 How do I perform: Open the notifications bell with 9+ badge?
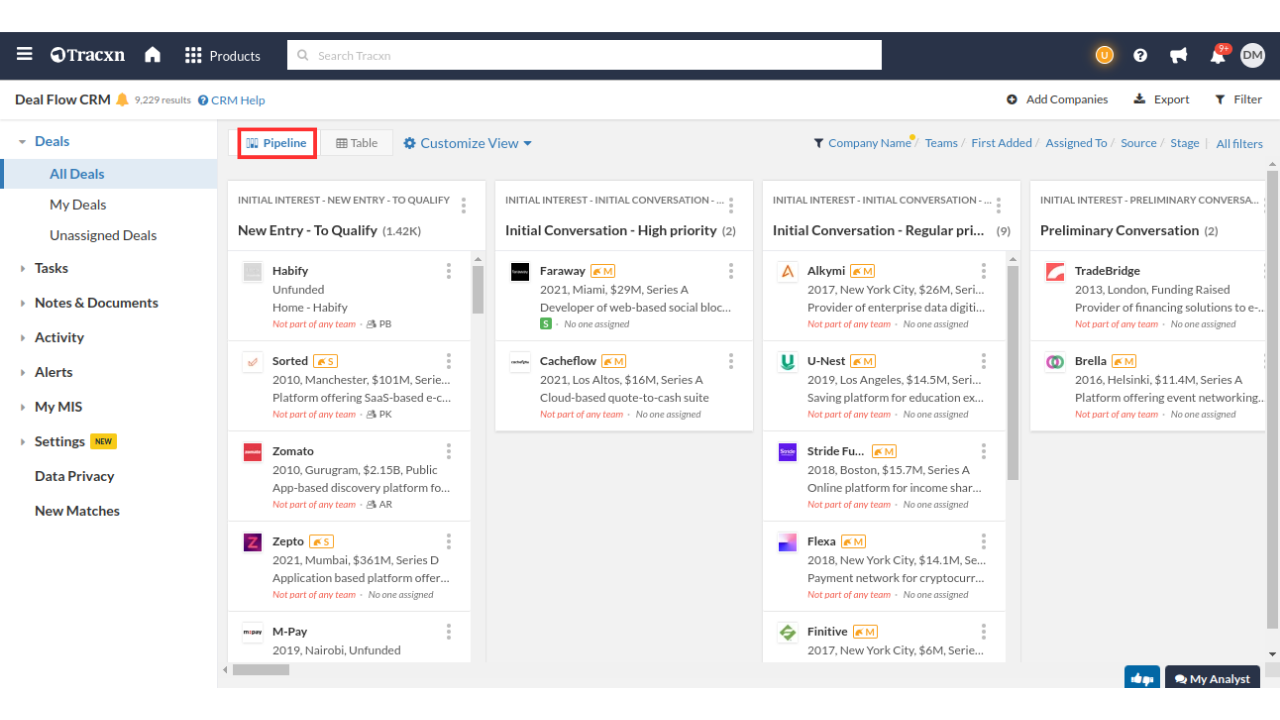(1217, 56)
